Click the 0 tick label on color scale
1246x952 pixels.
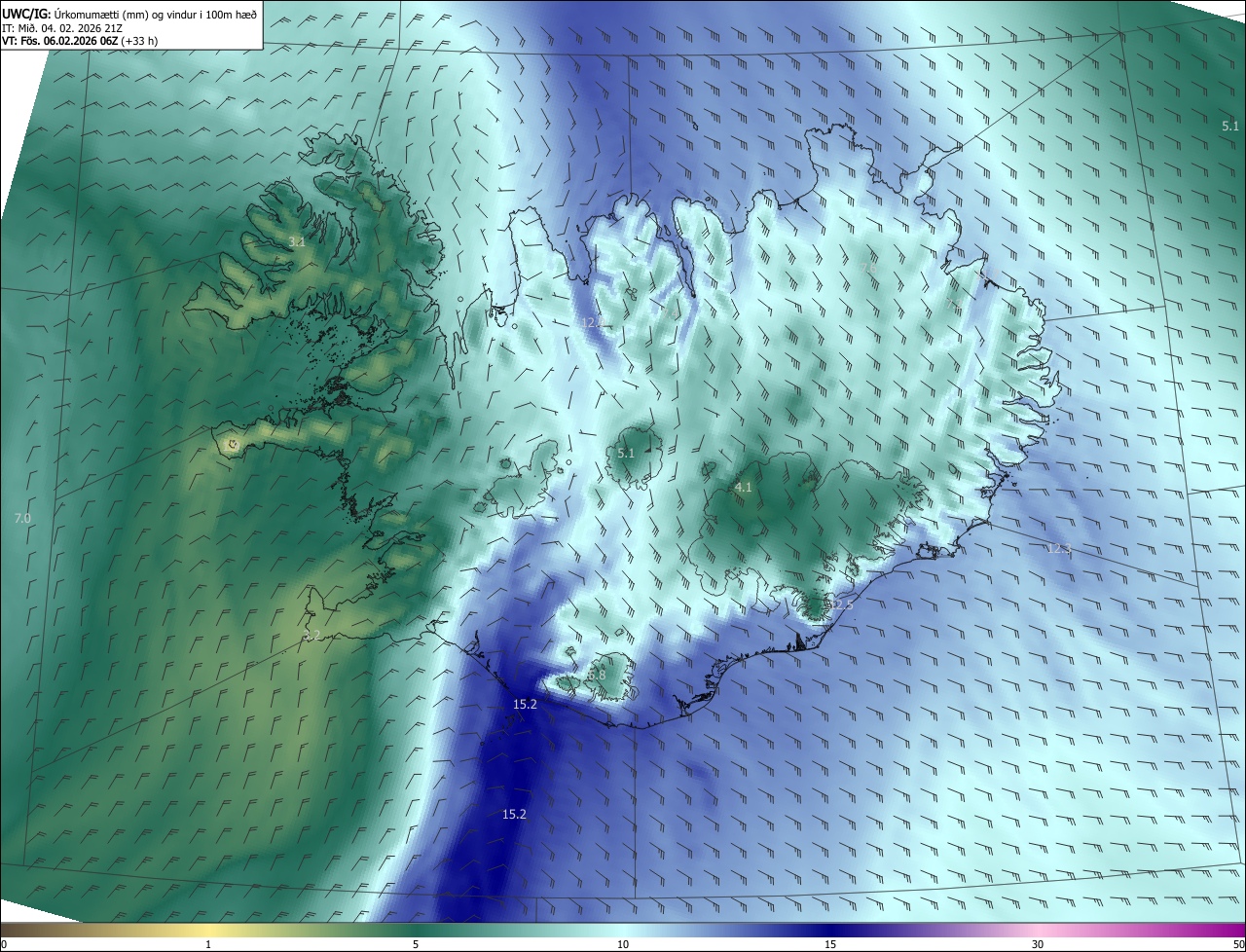4,945
